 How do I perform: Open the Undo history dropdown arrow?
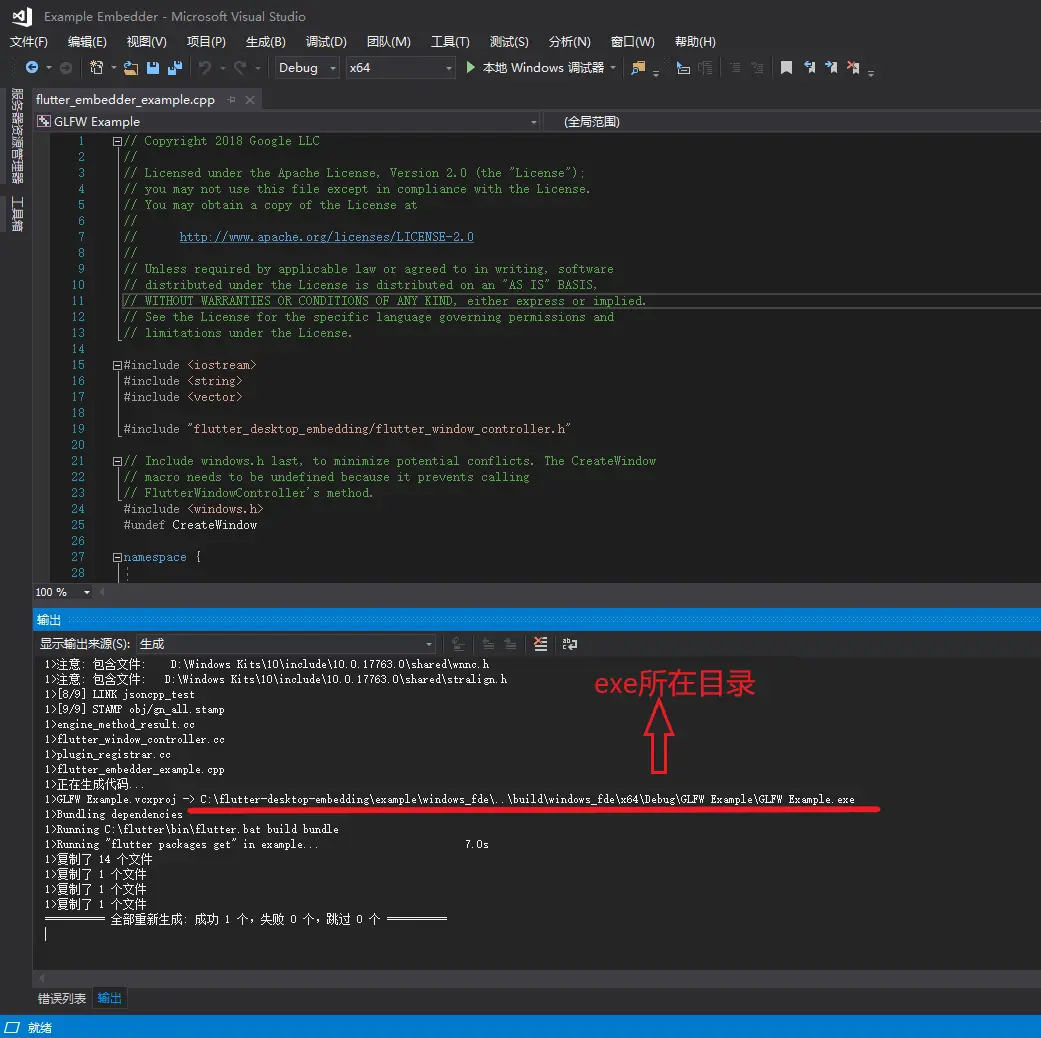pyautogui.click(x=222, y=67)
